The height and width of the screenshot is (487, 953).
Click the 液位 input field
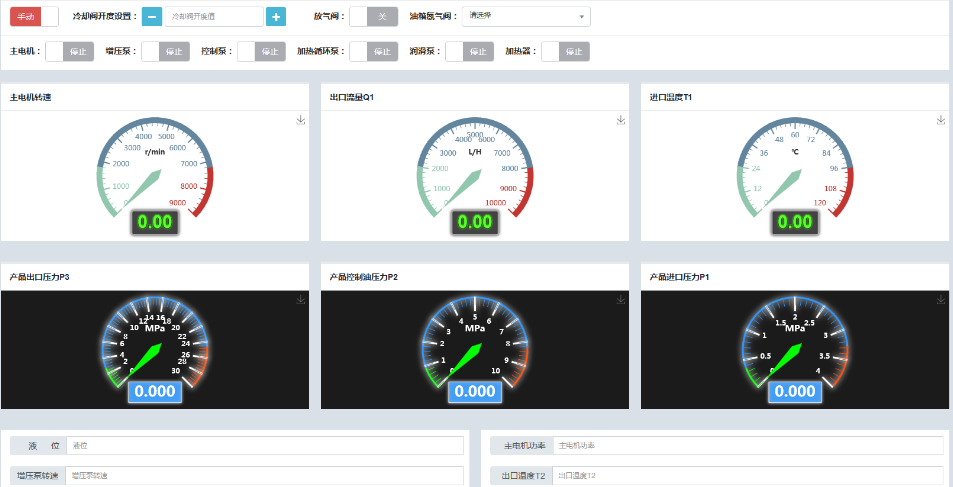coord(265,445)
